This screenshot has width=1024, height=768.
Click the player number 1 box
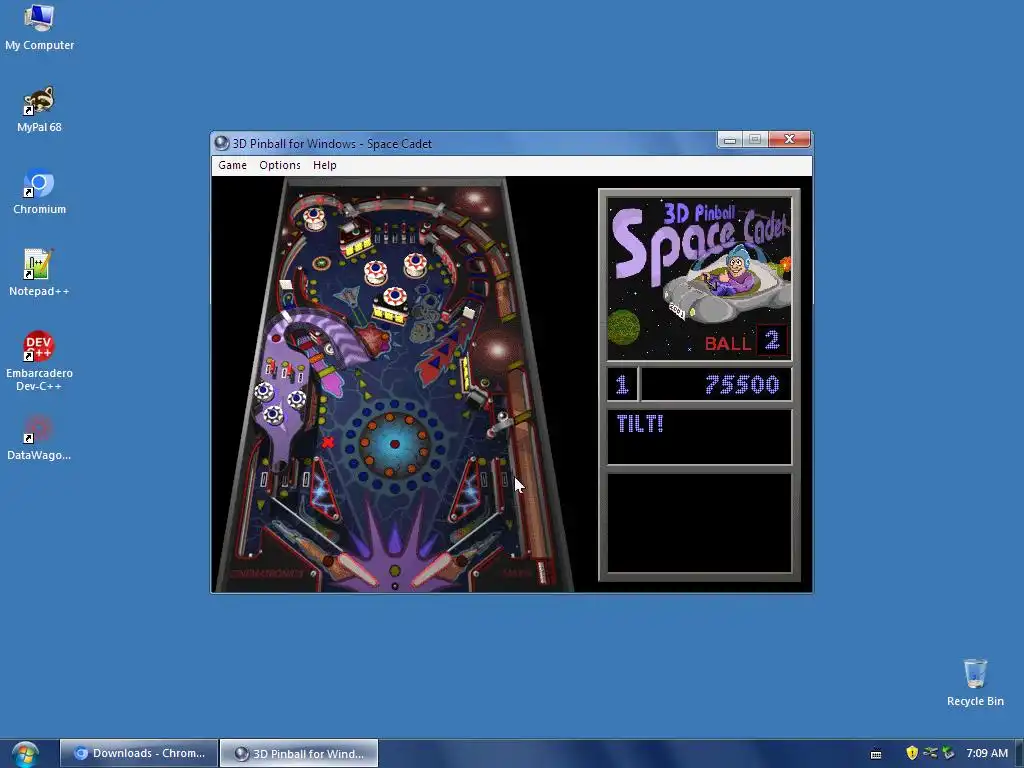[622, 384]
